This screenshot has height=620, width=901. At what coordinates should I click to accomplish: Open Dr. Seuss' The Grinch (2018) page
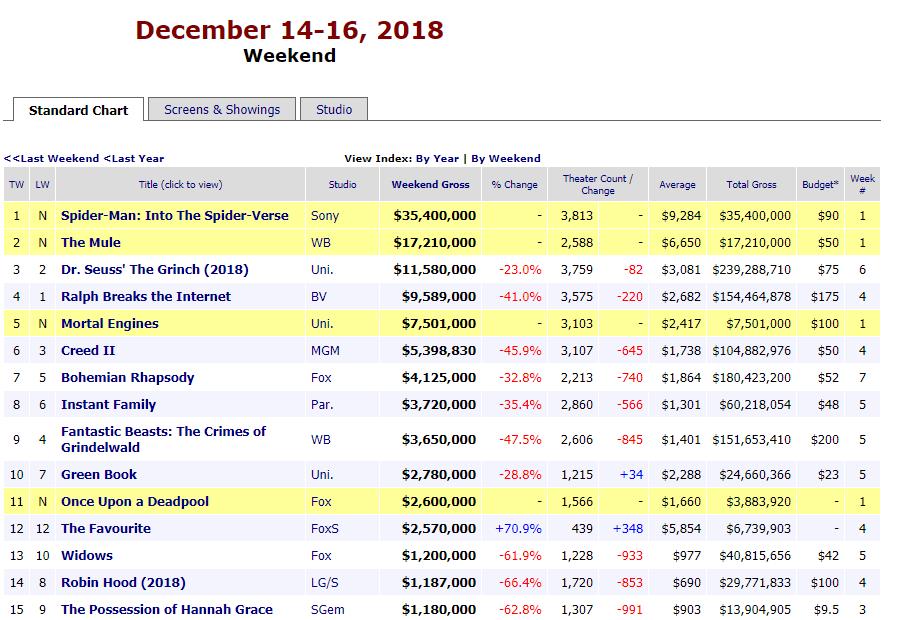[154, 269]
